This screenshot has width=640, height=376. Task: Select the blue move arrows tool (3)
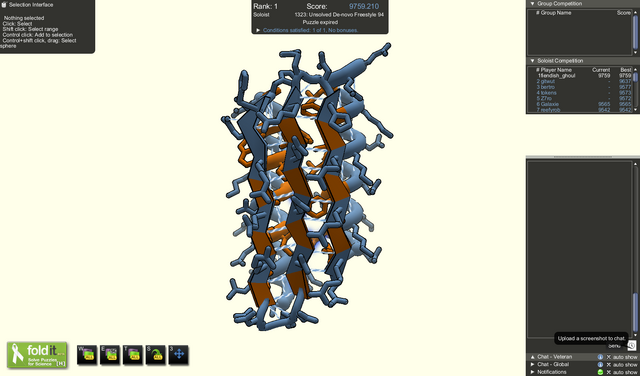(x=178, y=355)
